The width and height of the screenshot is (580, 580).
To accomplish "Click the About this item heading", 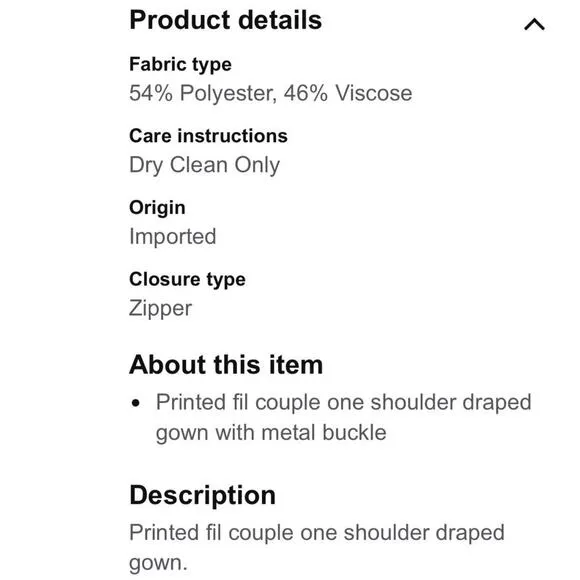I will 226,365.
